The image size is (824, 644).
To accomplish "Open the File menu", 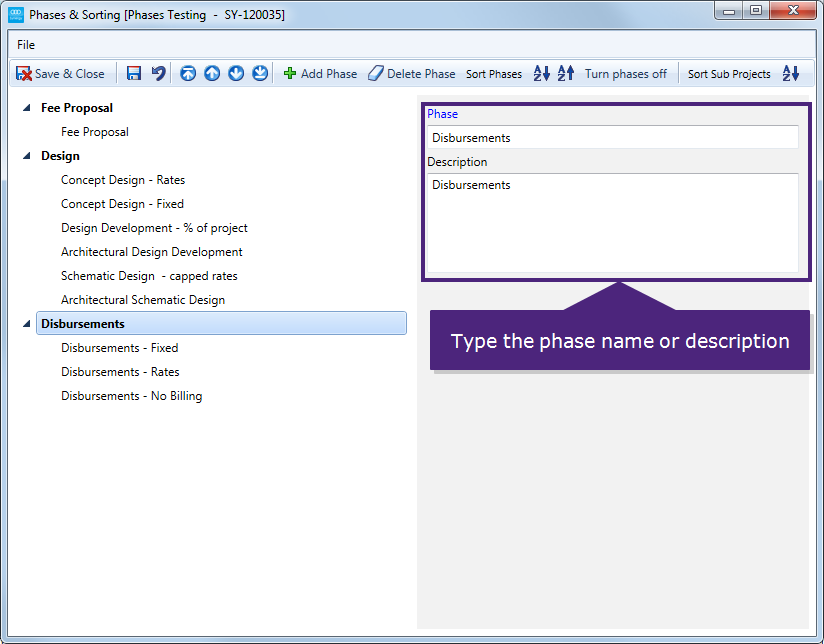I will (26, 45).
